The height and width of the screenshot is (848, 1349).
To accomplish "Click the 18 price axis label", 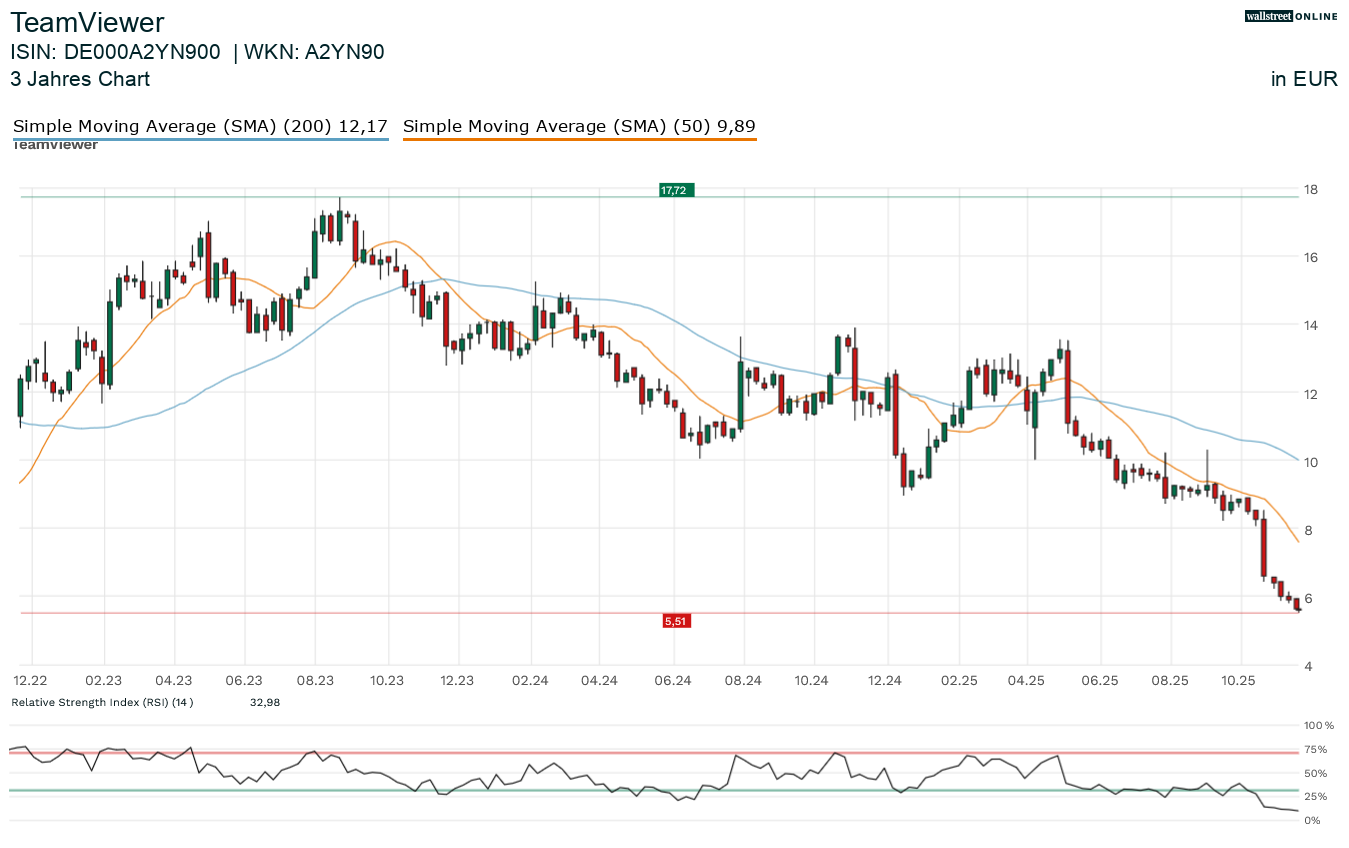I will point(1309,189).
